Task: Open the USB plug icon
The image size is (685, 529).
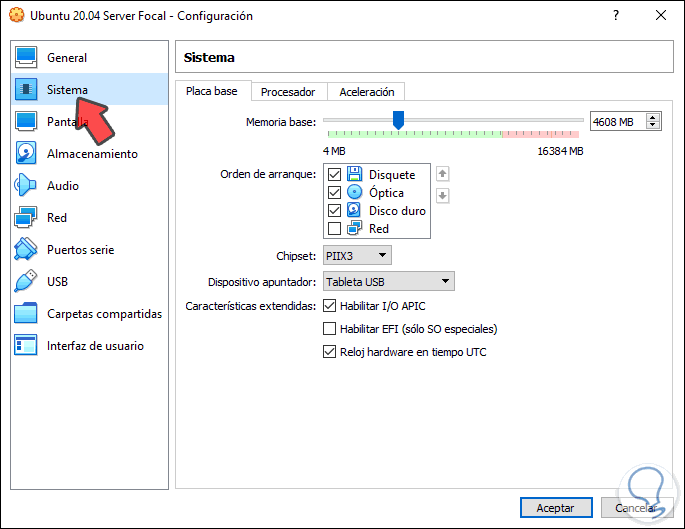Action: (x=26, y=281)
